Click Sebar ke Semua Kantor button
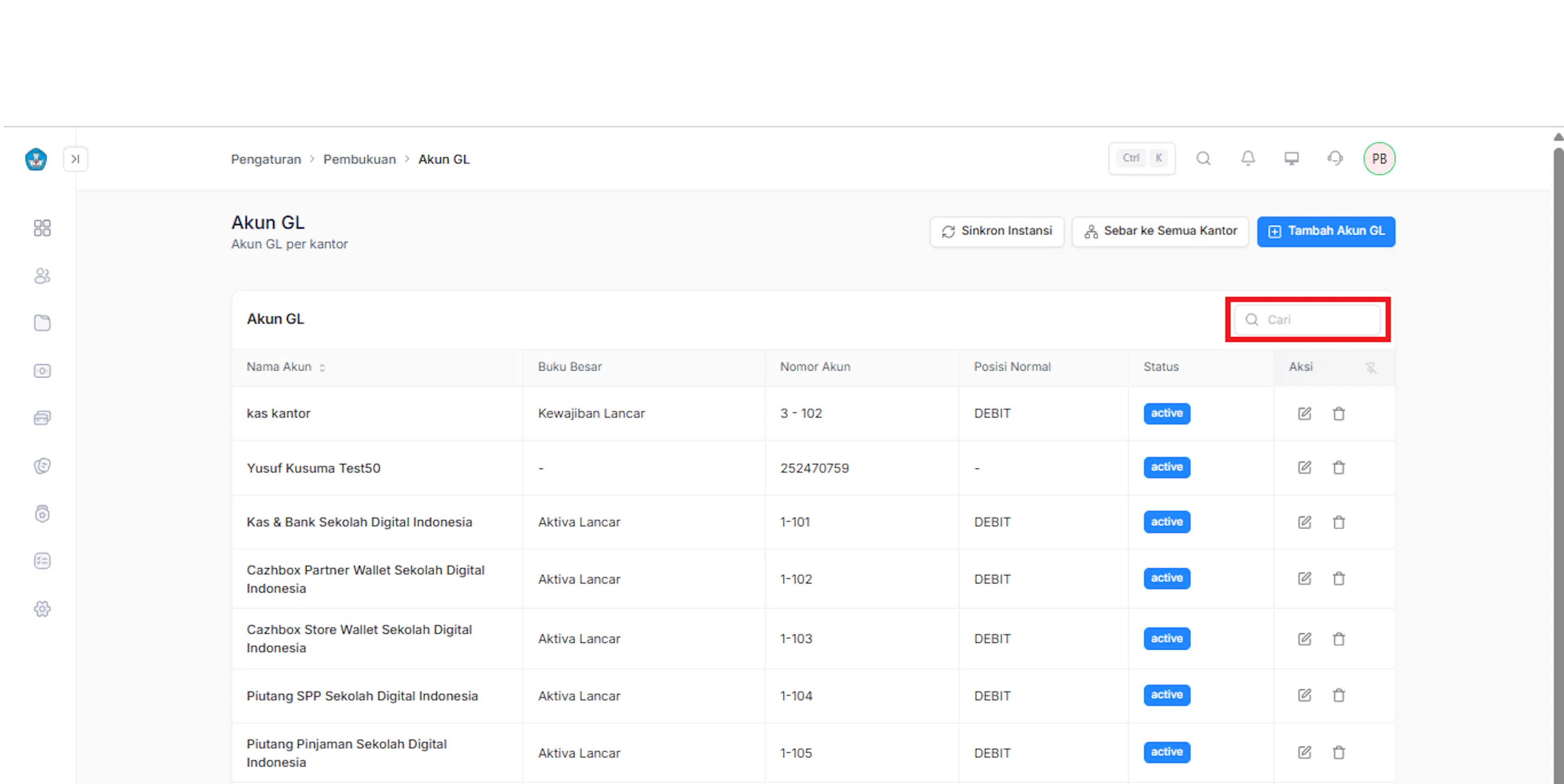 (1160, 231)
